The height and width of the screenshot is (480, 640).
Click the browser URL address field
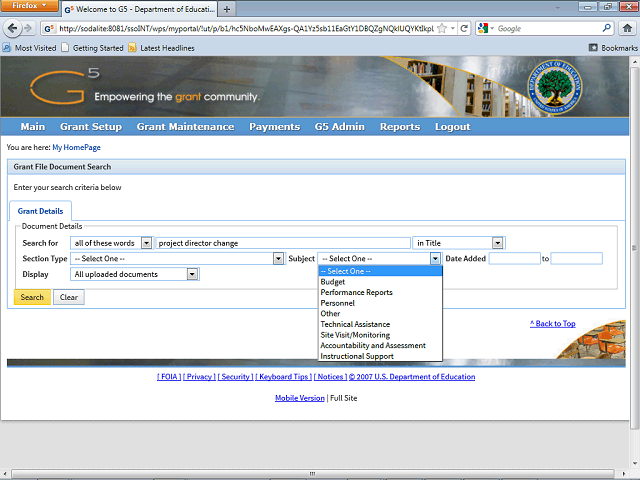click(246, 28)
